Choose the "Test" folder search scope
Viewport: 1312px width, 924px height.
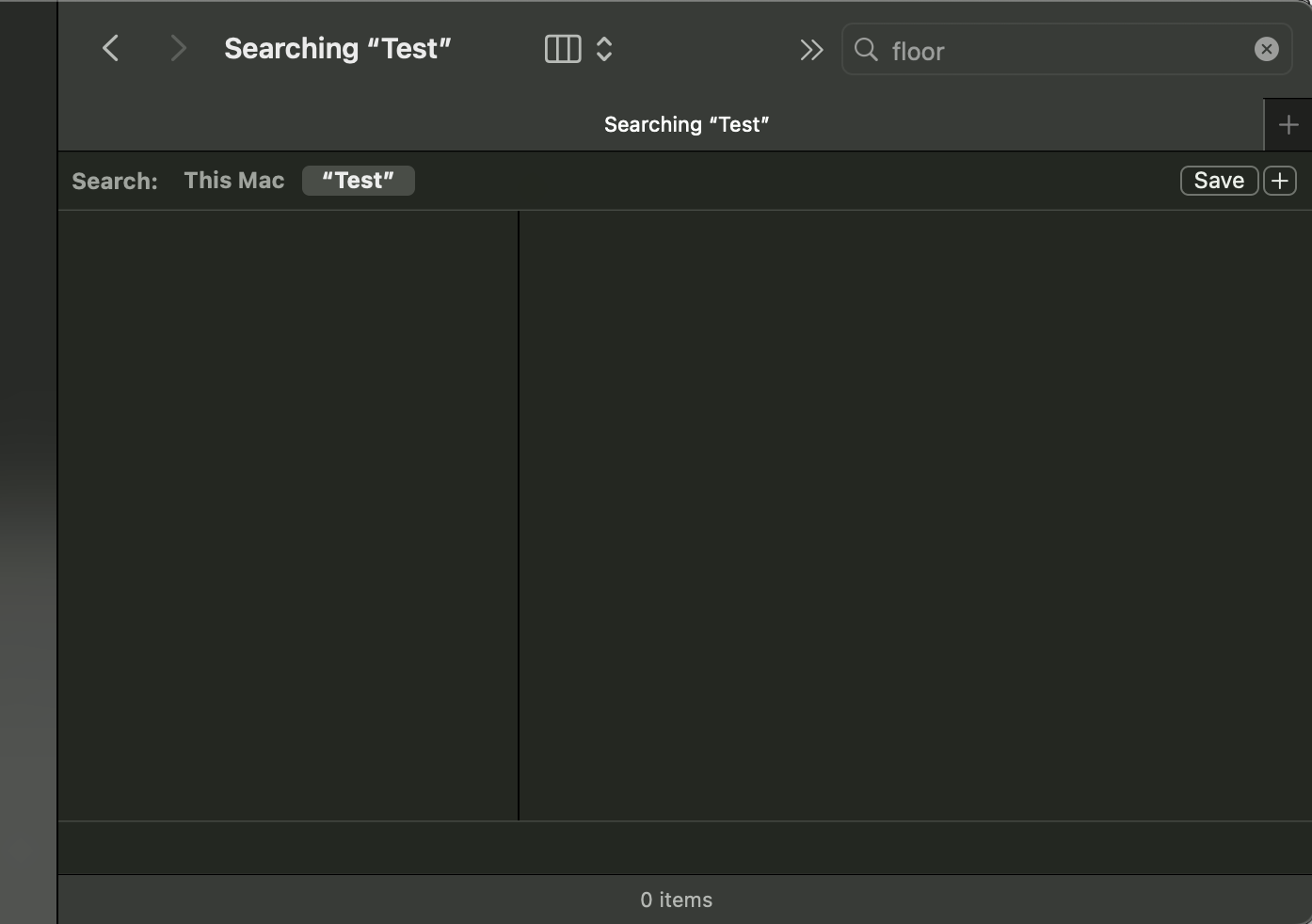[358, 181]
